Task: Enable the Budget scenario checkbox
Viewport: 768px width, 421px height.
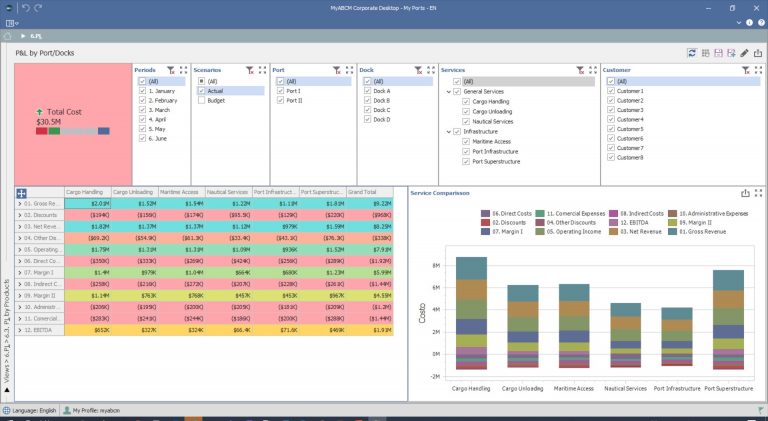Action: (x=201, y=101)
